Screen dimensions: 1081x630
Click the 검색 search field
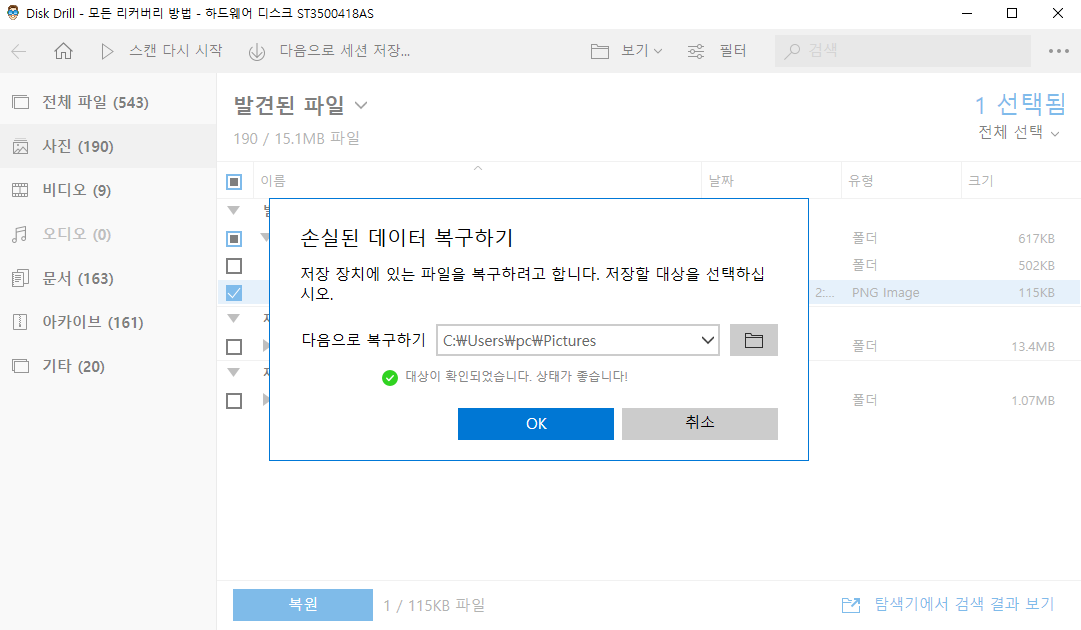tap(902, 51)
